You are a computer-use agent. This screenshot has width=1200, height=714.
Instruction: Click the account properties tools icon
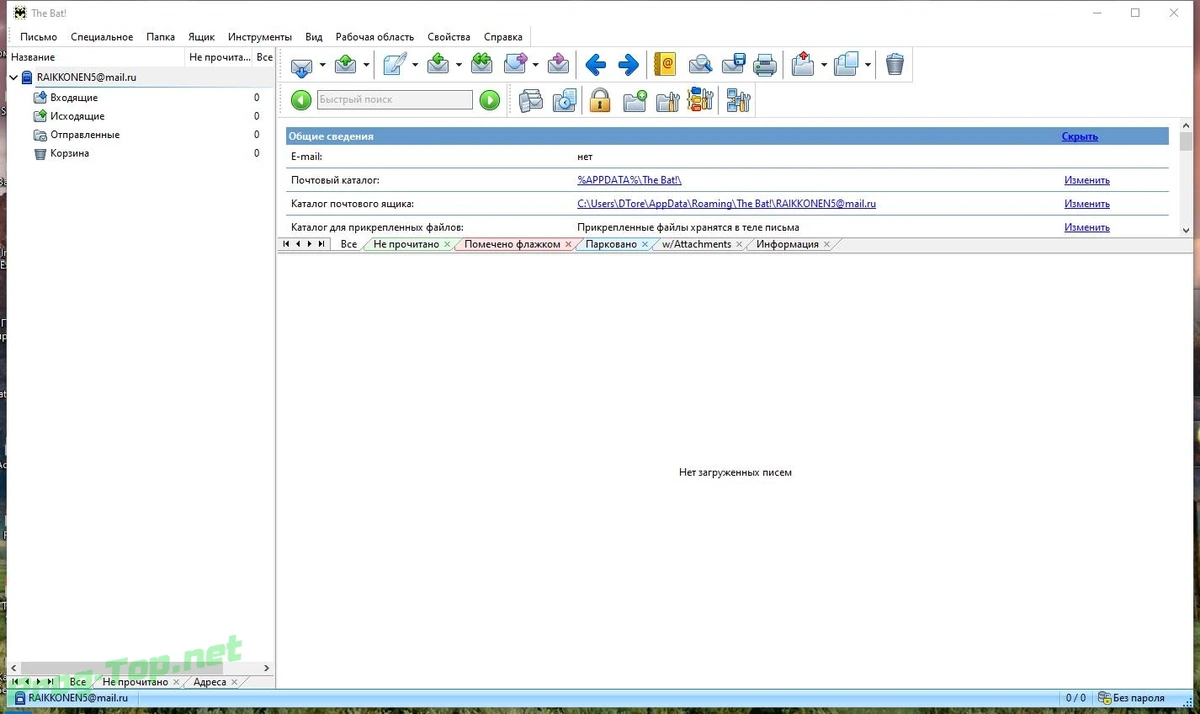click(x=739, y=100)
